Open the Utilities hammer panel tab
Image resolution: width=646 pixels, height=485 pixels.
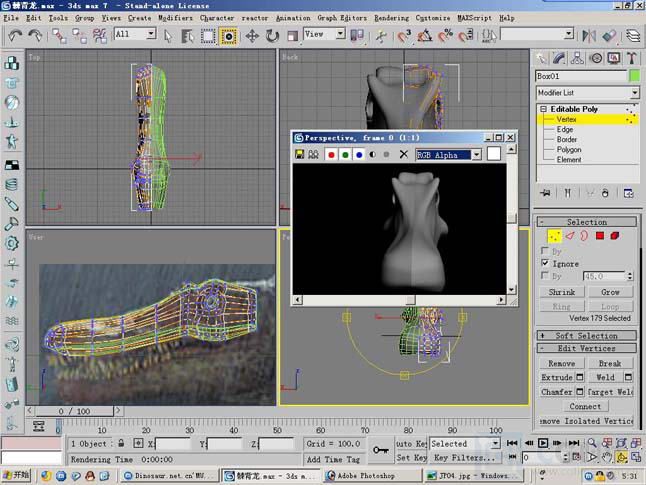632,58
